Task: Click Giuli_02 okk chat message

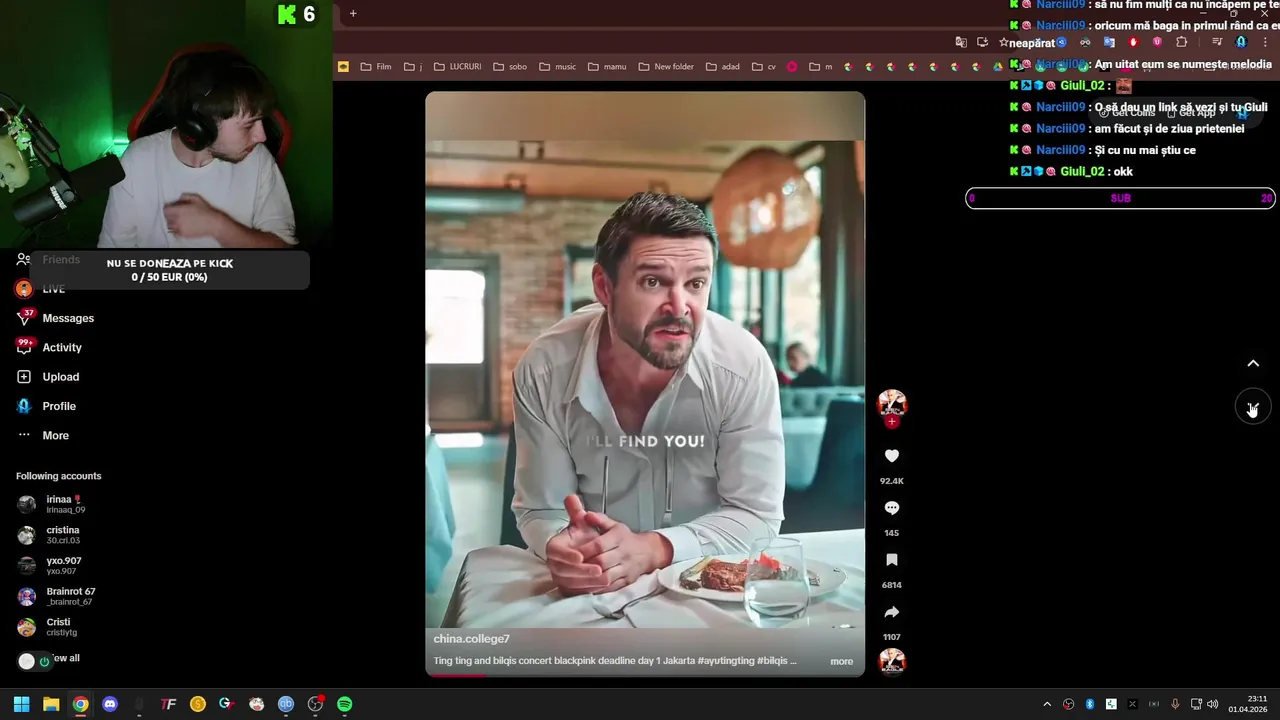Action: point(1072,171)
